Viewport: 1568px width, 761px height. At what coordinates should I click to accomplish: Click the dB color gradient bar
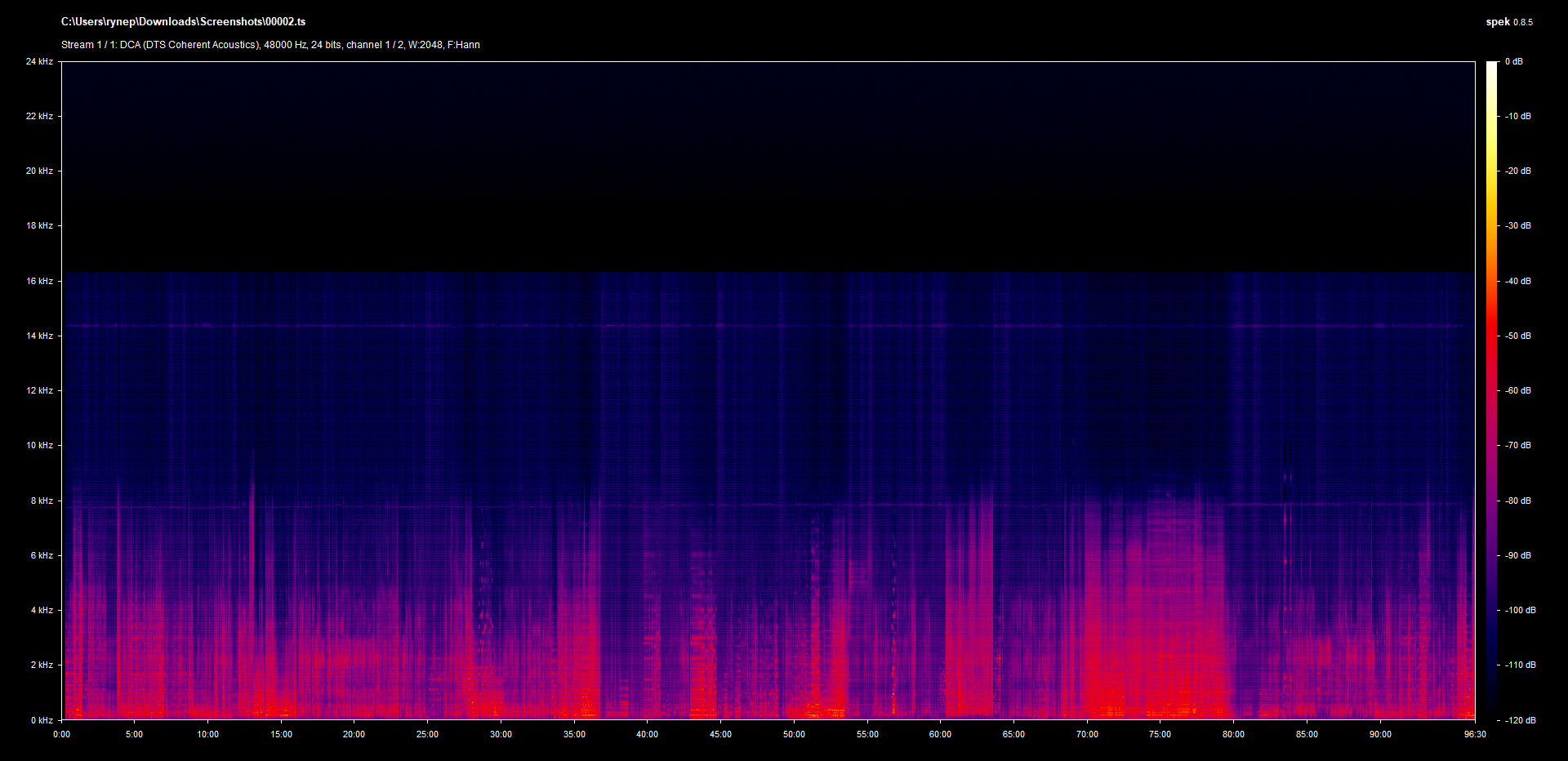pos(1491,390)
